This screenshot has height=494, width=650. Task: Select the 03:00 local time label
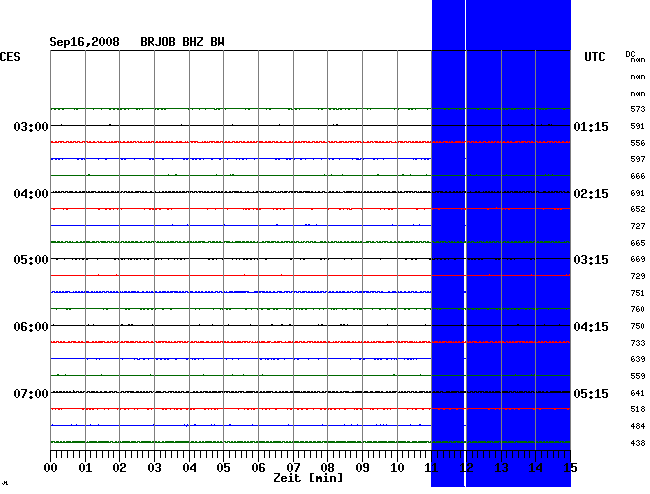pyautogui.click(x=31, y=126)
